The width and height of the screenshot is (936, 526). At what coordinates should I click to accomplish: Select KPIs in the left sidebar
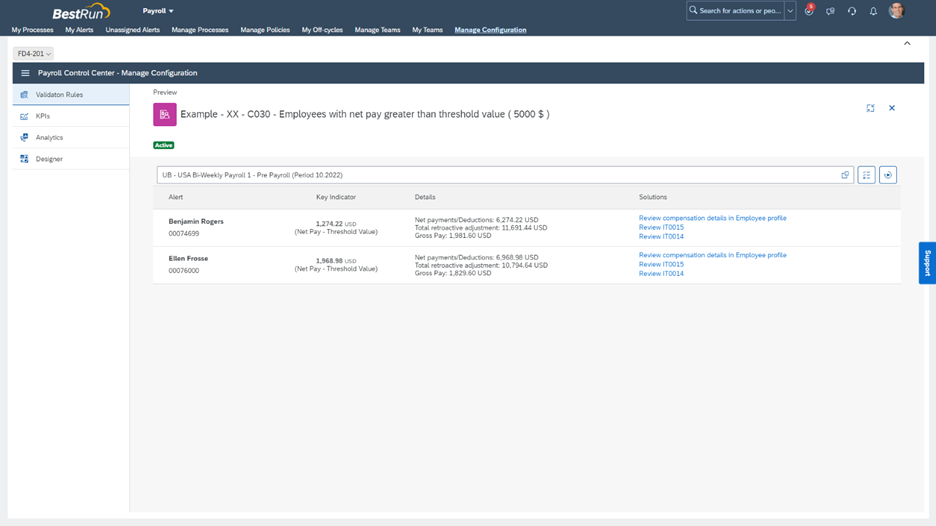coord(43,116)
